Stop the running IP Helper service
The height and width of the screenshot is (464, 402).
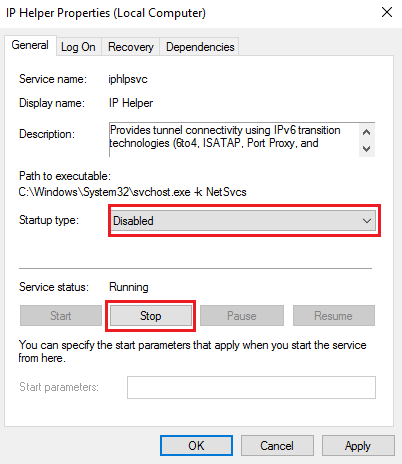pyautogui.click(x=150, y=316)
